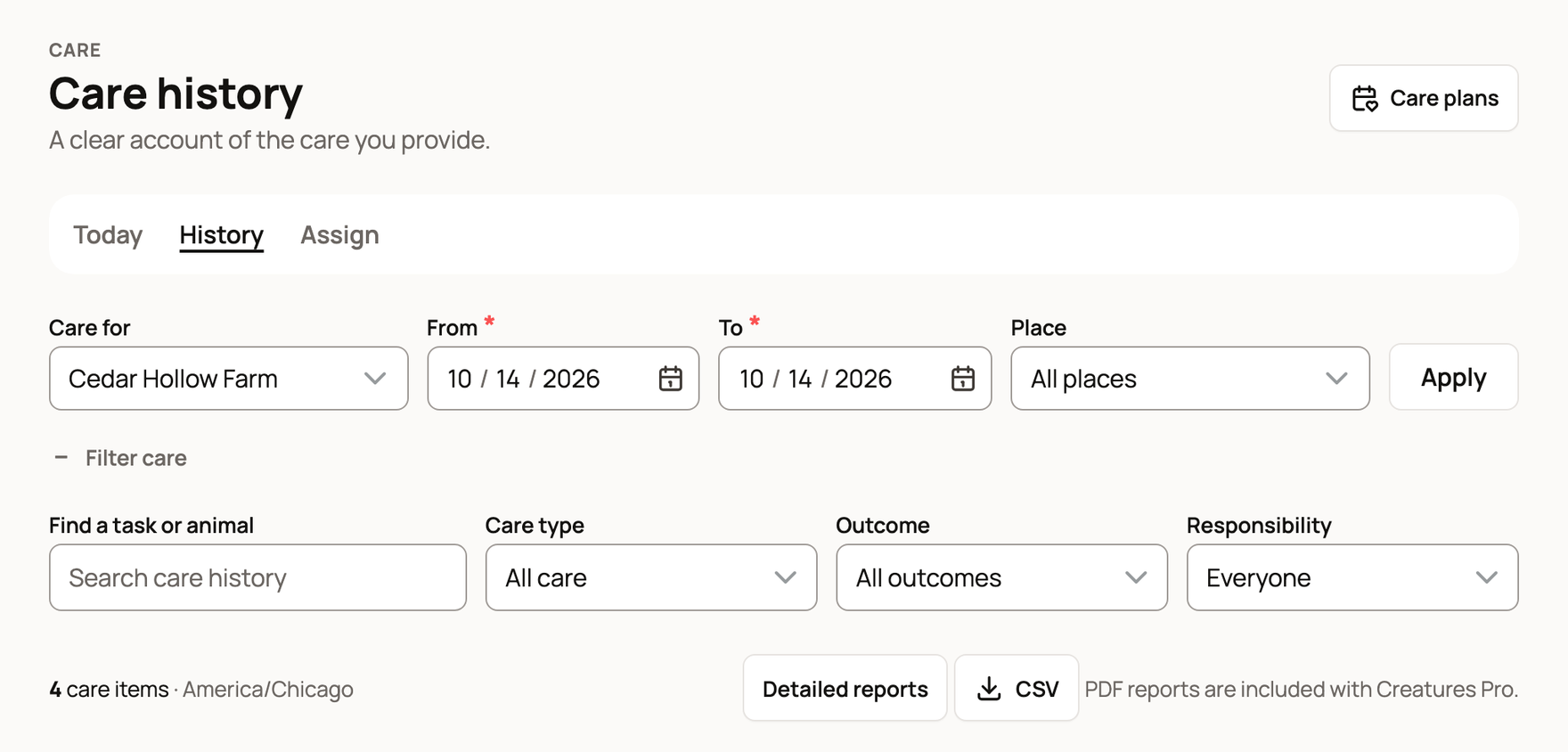Open the From date calendar picker icon

(x=670, y=379)
